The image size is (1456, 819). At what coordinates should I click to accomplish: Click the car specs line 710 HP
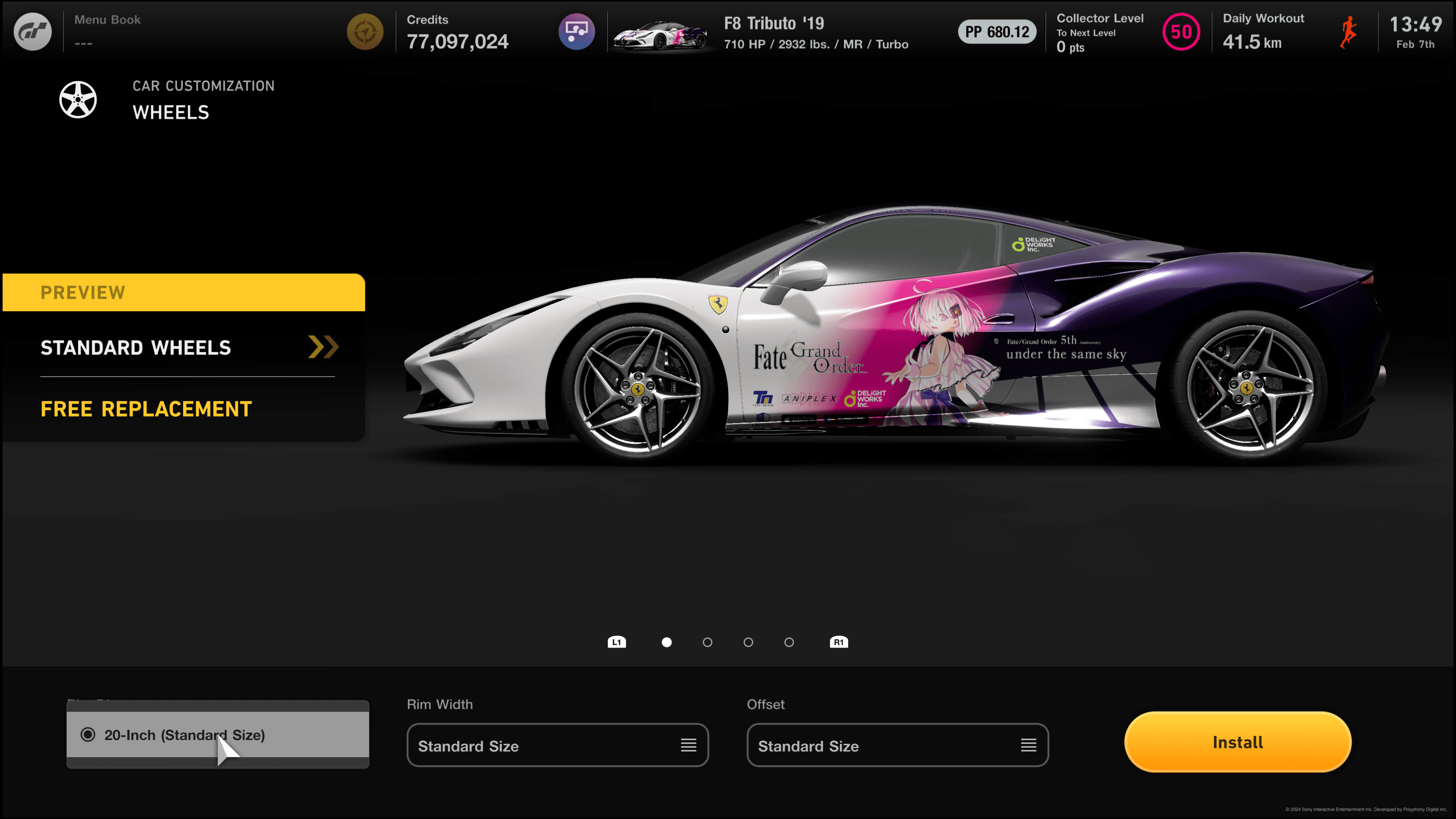tap(816, 44)
